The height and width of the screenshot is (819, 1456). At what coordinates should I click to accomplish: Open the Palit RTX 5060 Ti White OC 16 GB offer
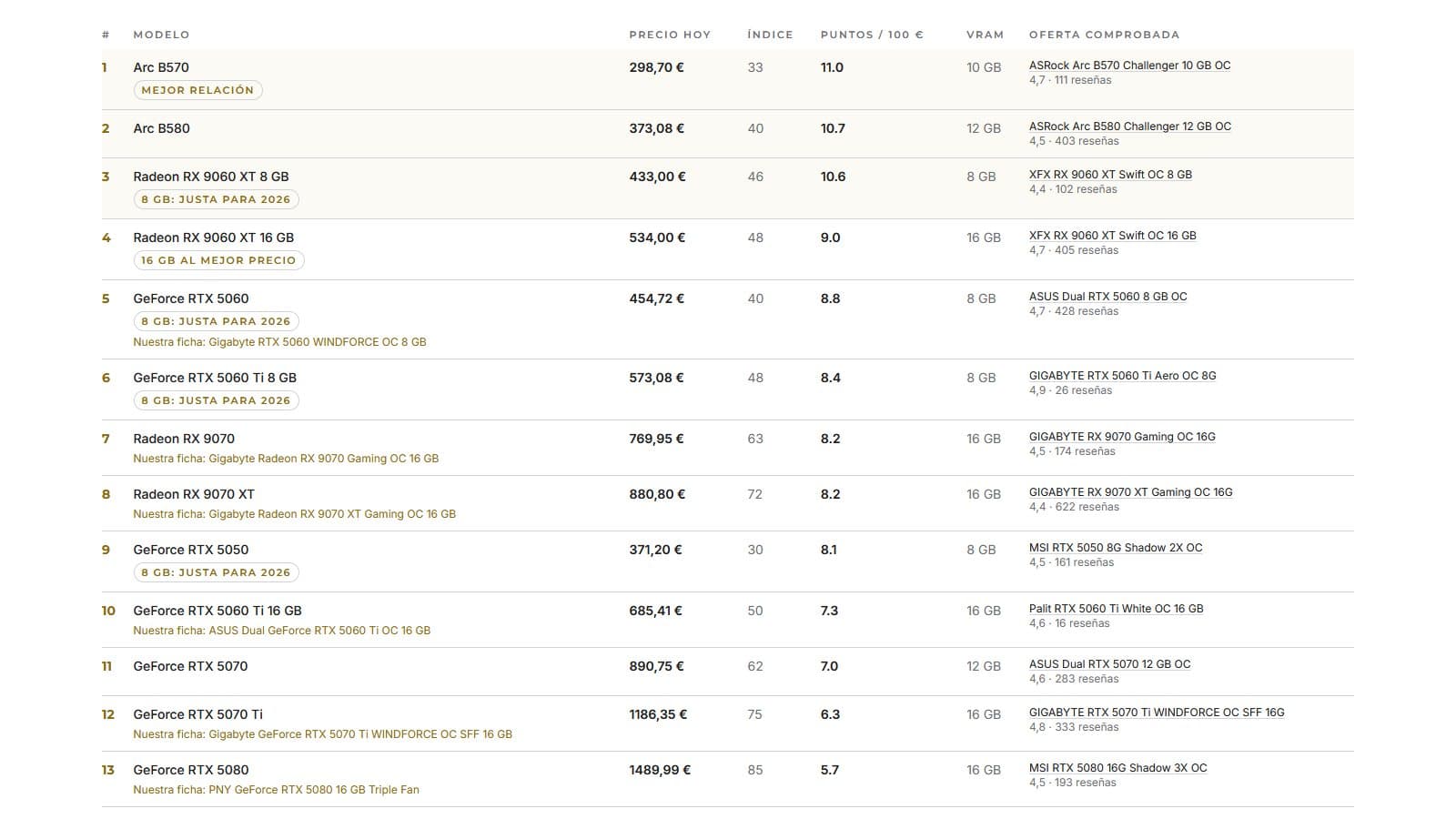1116,609
